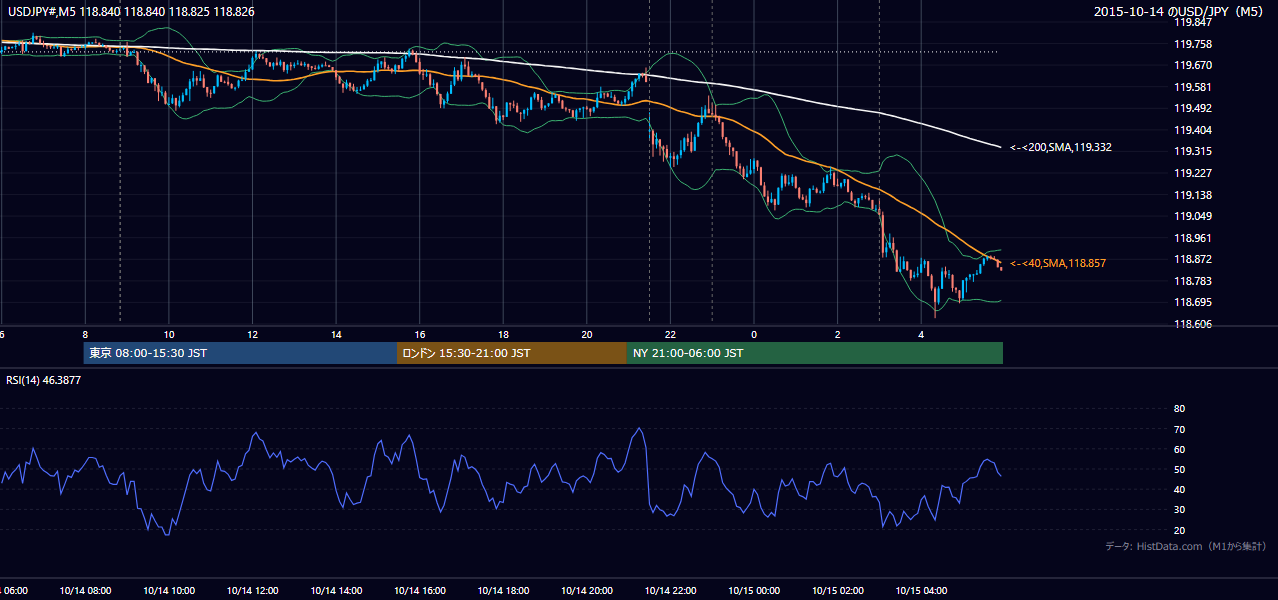Click hour label 0 under the price chart
The image size is (1278, 600).
click(754, 335)
